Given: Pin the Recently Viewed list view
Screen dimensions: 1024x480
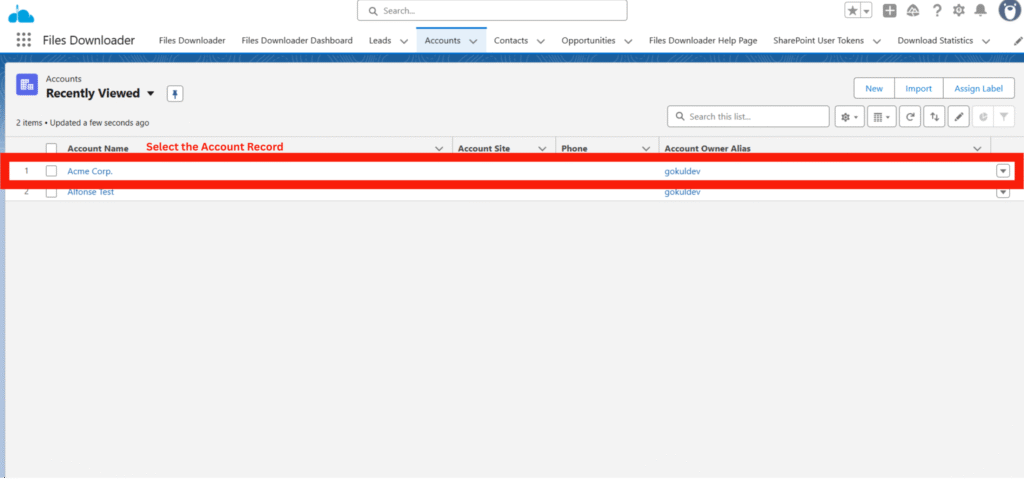Looking at the screenshot, I should pos(175,94).
